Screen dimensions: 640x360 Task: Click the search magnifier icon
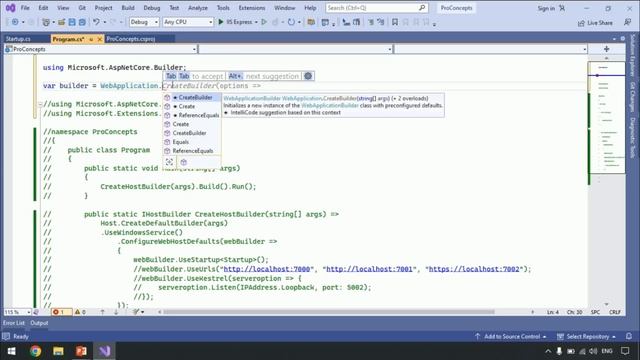(x=422, y=8)
